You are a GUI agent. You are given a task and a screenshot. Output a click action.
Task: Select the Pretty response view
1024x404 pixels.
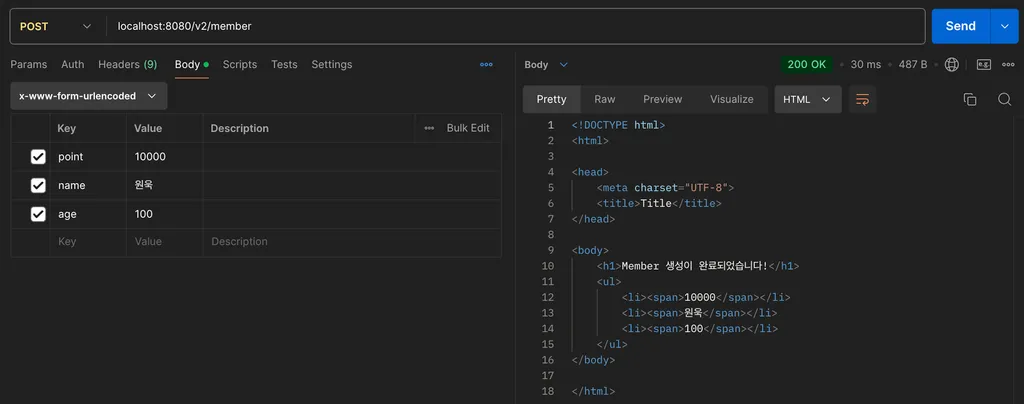(551, 99)
